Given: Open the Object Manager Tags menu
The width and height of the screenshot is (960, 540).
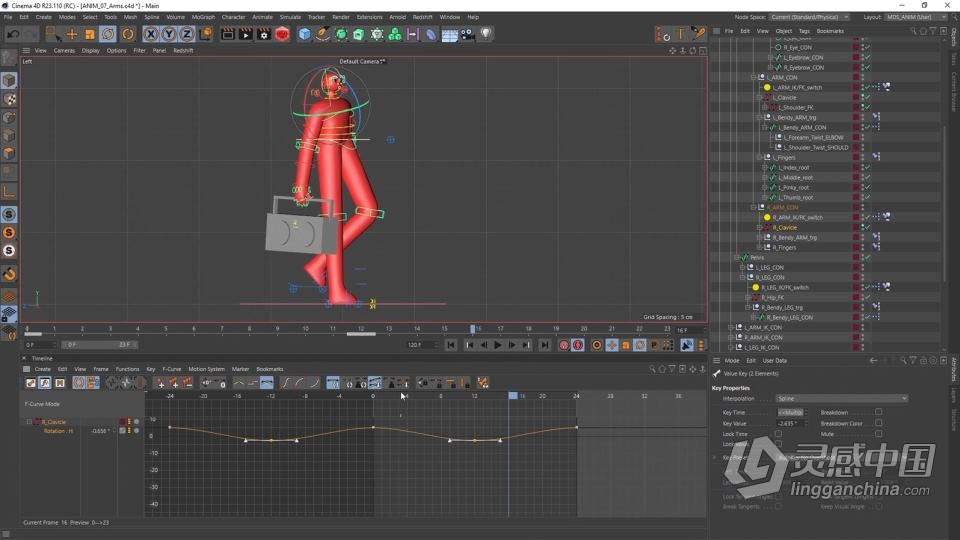Looking at the screenshot, I should (804, 31).
